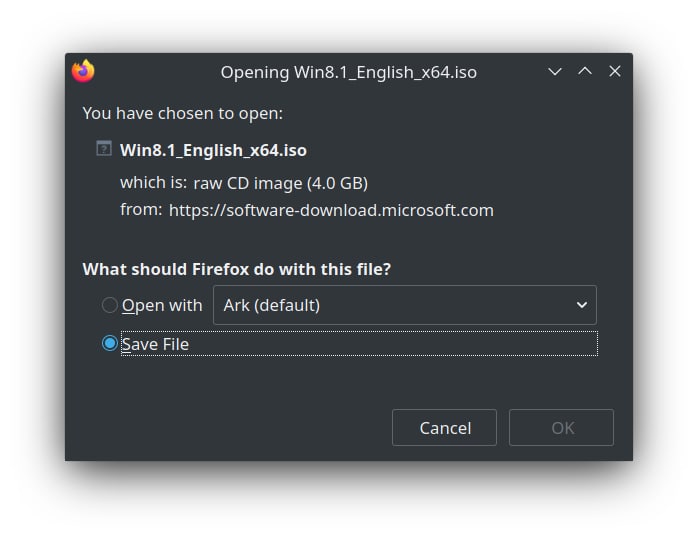Click the What should Firefox do heading
698x538 pixels.
click(237, 269)
